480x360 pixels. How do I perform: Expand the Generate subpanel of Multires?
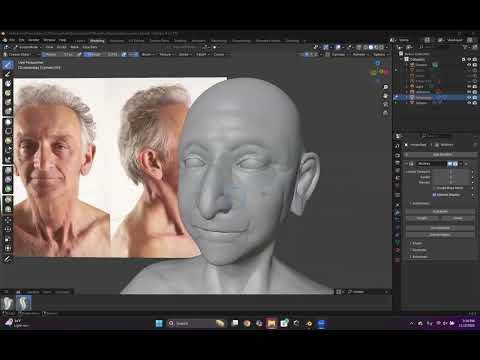[418, 250]
